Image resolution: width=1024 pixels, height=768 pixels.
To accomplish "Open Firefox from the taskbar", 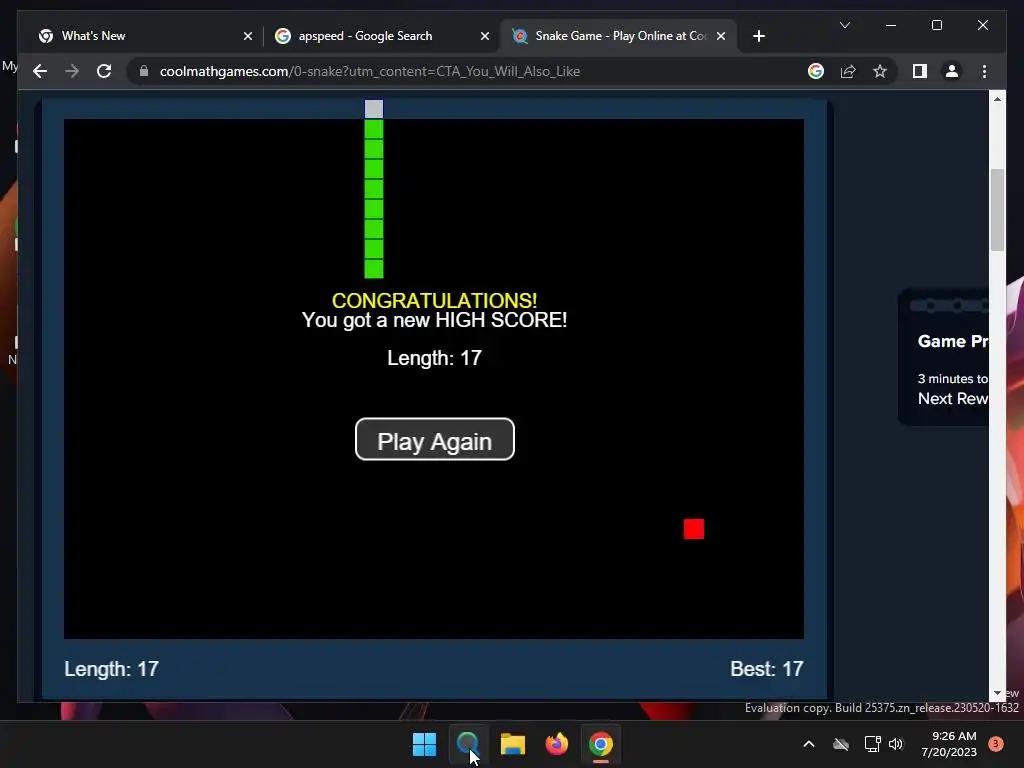I will (556, 744).
